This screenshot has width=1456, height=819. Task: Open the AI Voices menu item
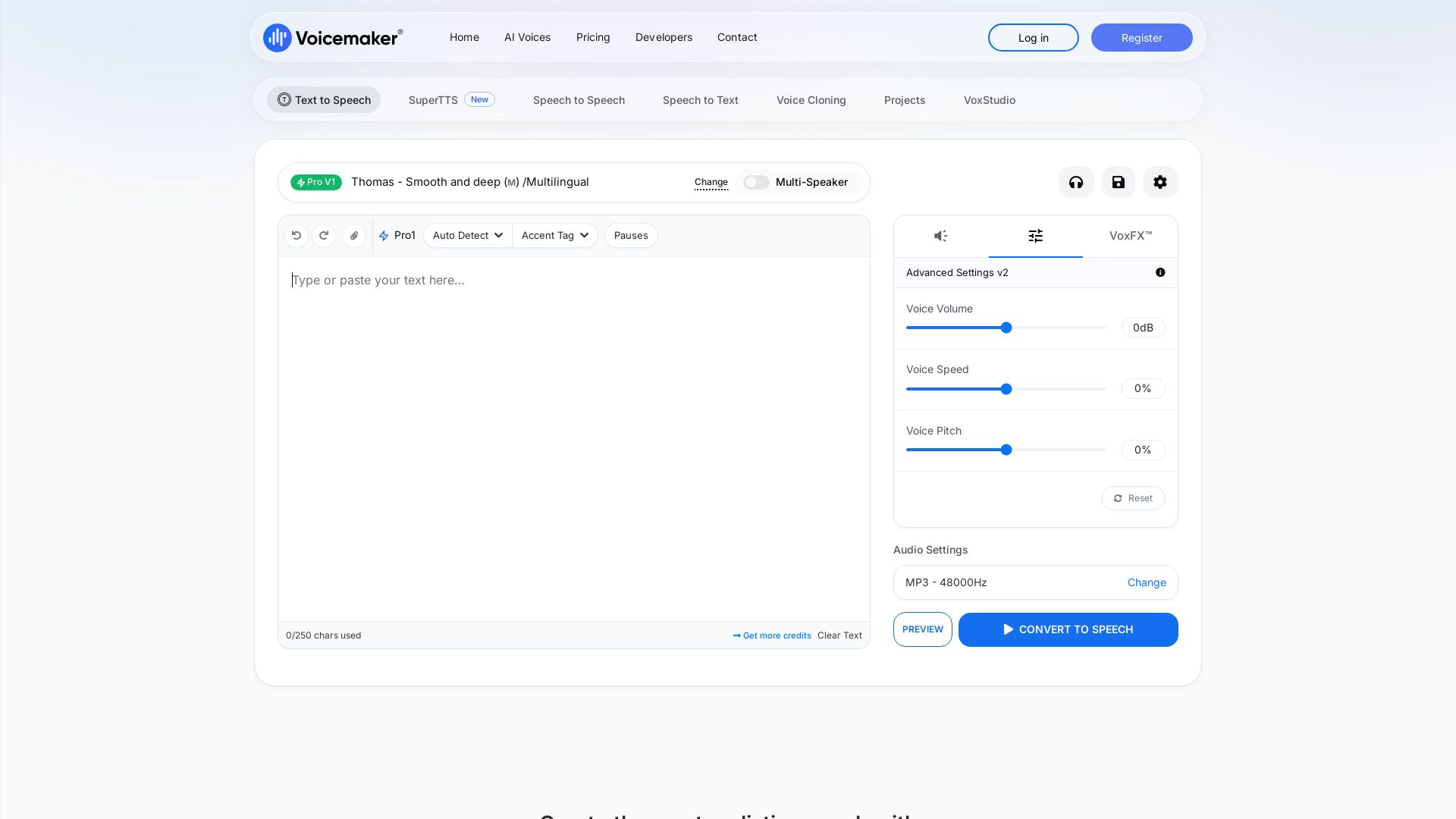[x=527, y=37]
